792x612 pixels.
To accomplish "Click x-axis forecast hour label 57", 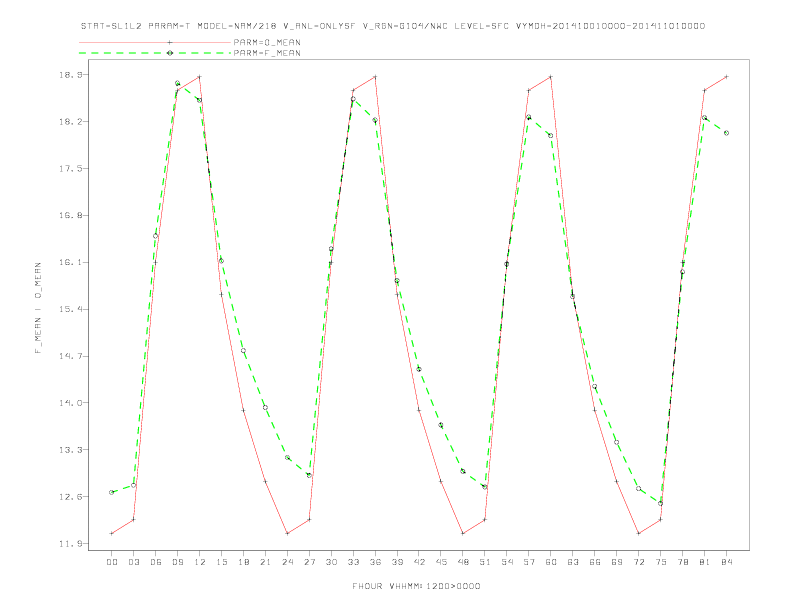I will coord(529,562).
